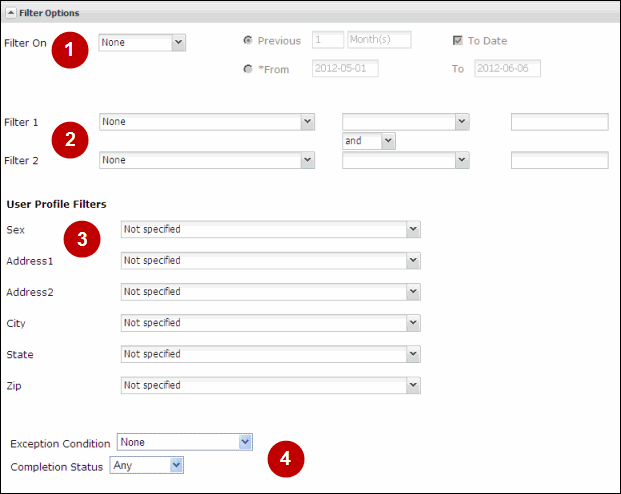Open the Sex profile filter dropdown
Screen dimensions: 621x494
(x=270, y=229)
